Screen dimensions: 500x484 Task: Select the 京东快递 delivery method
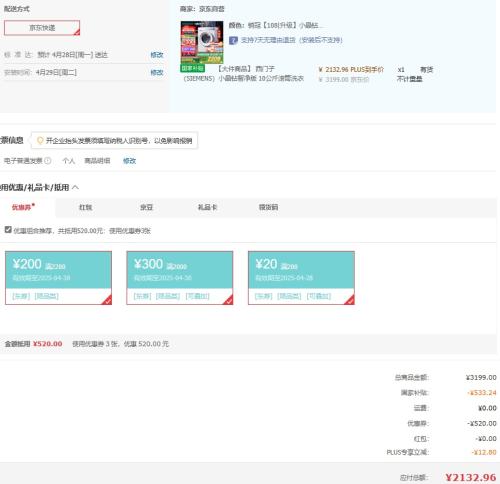[x=42, y=28]
